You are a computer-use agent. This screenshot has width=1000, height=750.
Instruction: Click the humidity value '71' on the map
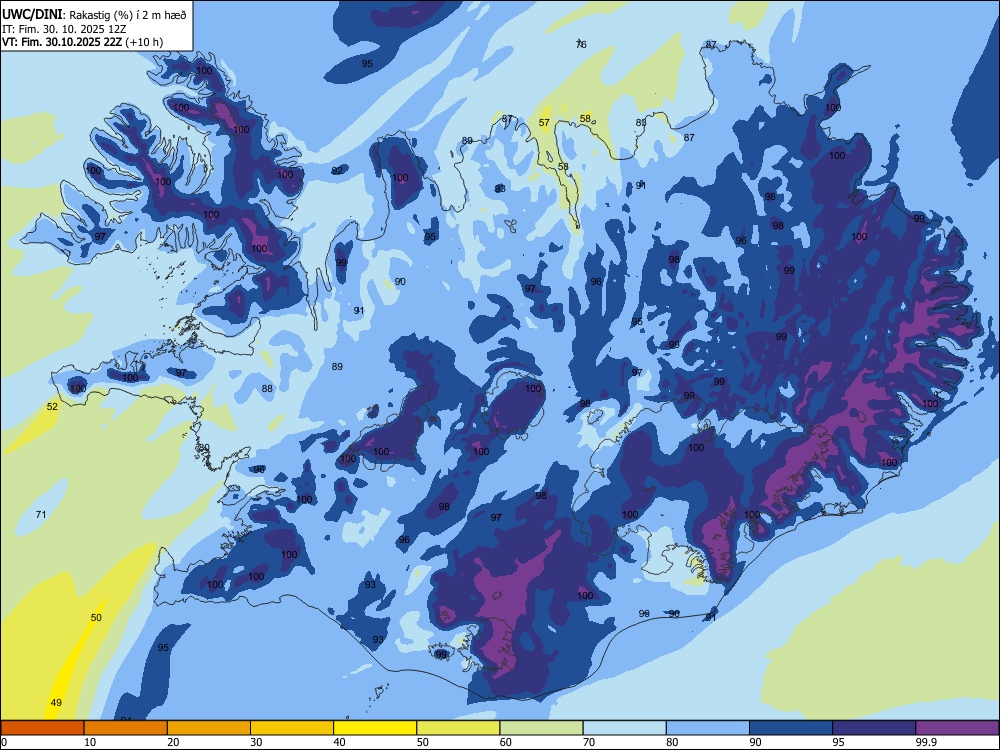[41, 514]
